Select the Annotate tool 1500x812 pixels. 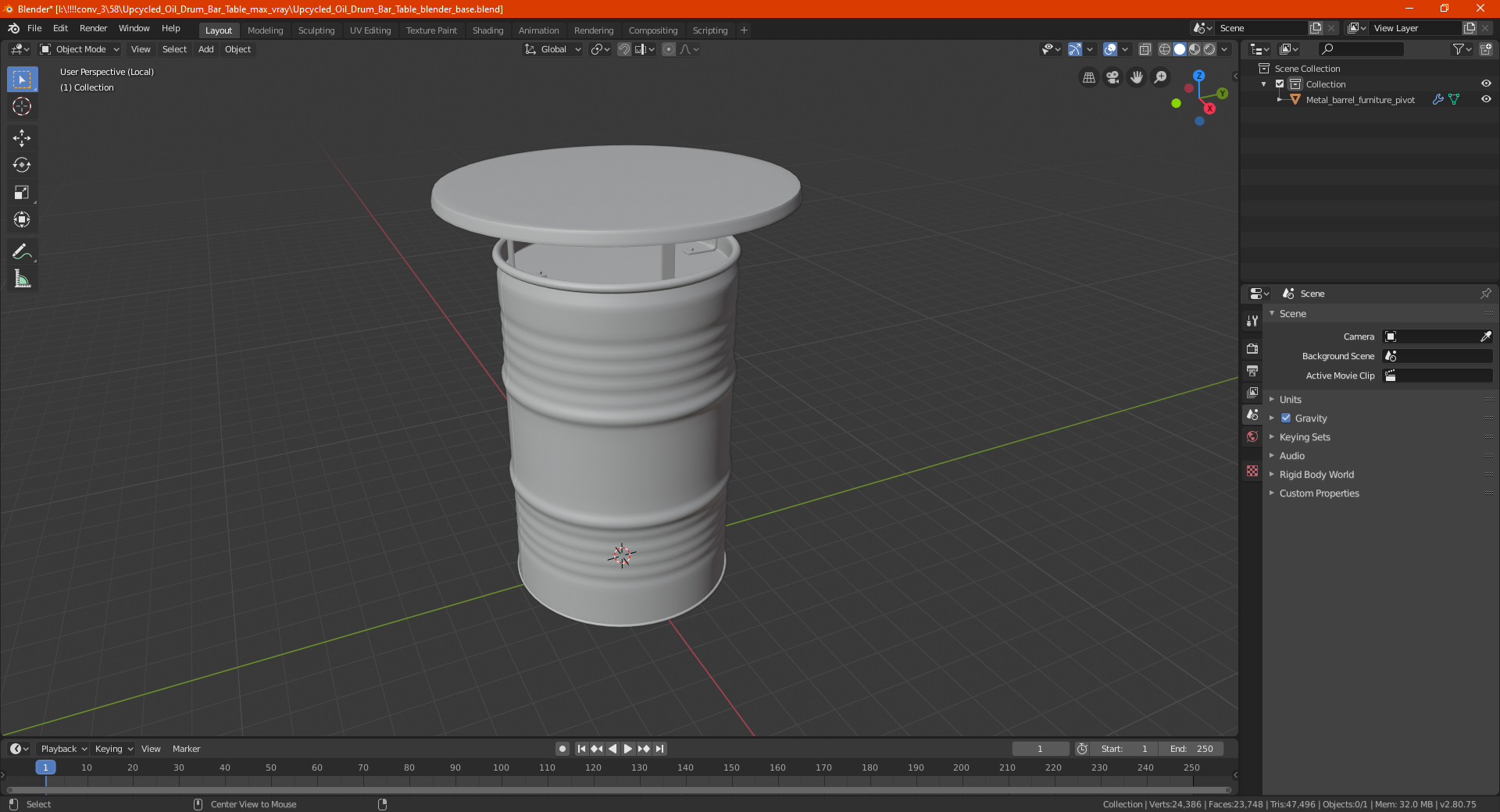(x=22, y=251)
